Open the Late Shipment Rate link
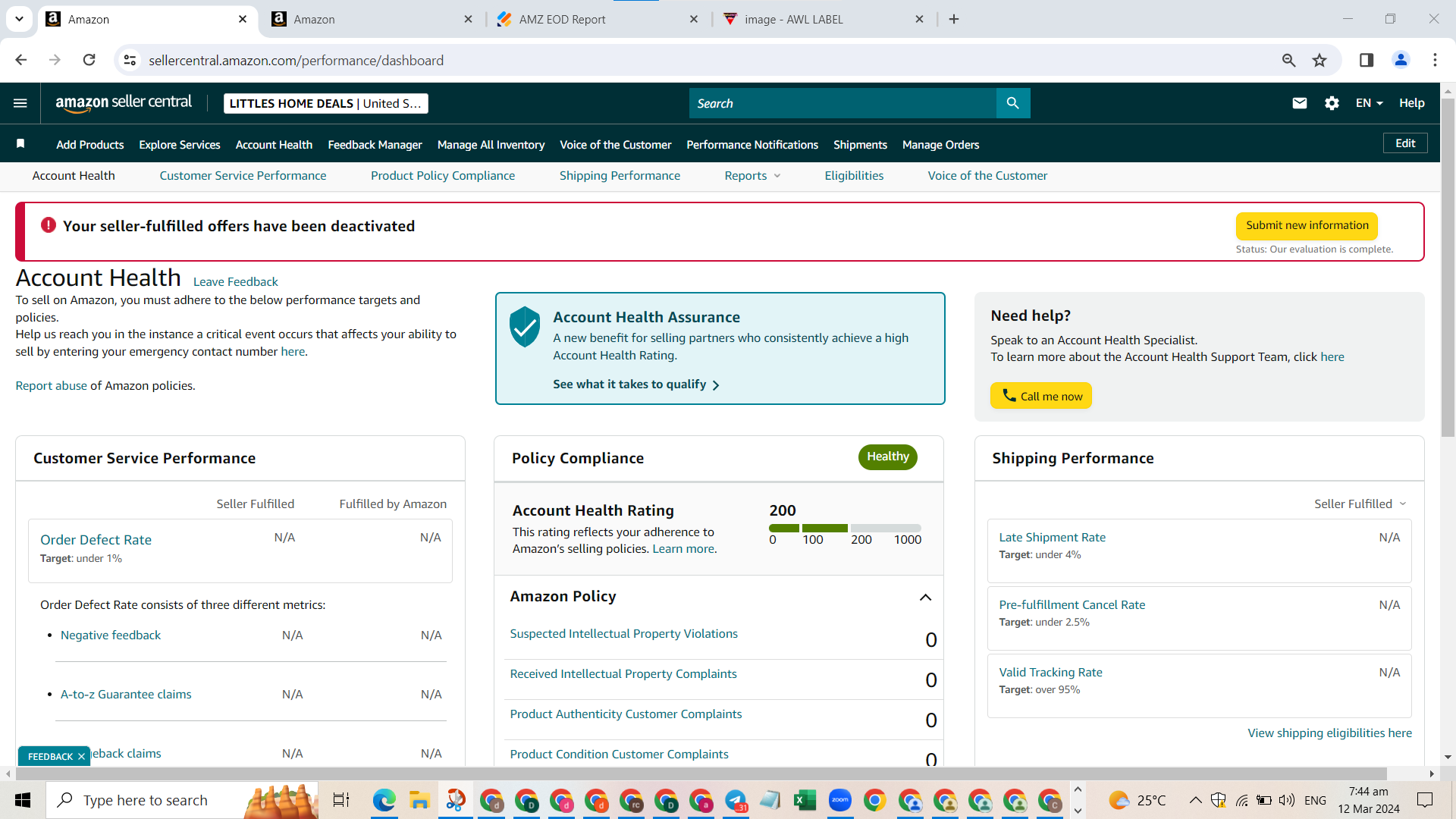The width and height of the screenshot is (1456, 819). 1052,538
